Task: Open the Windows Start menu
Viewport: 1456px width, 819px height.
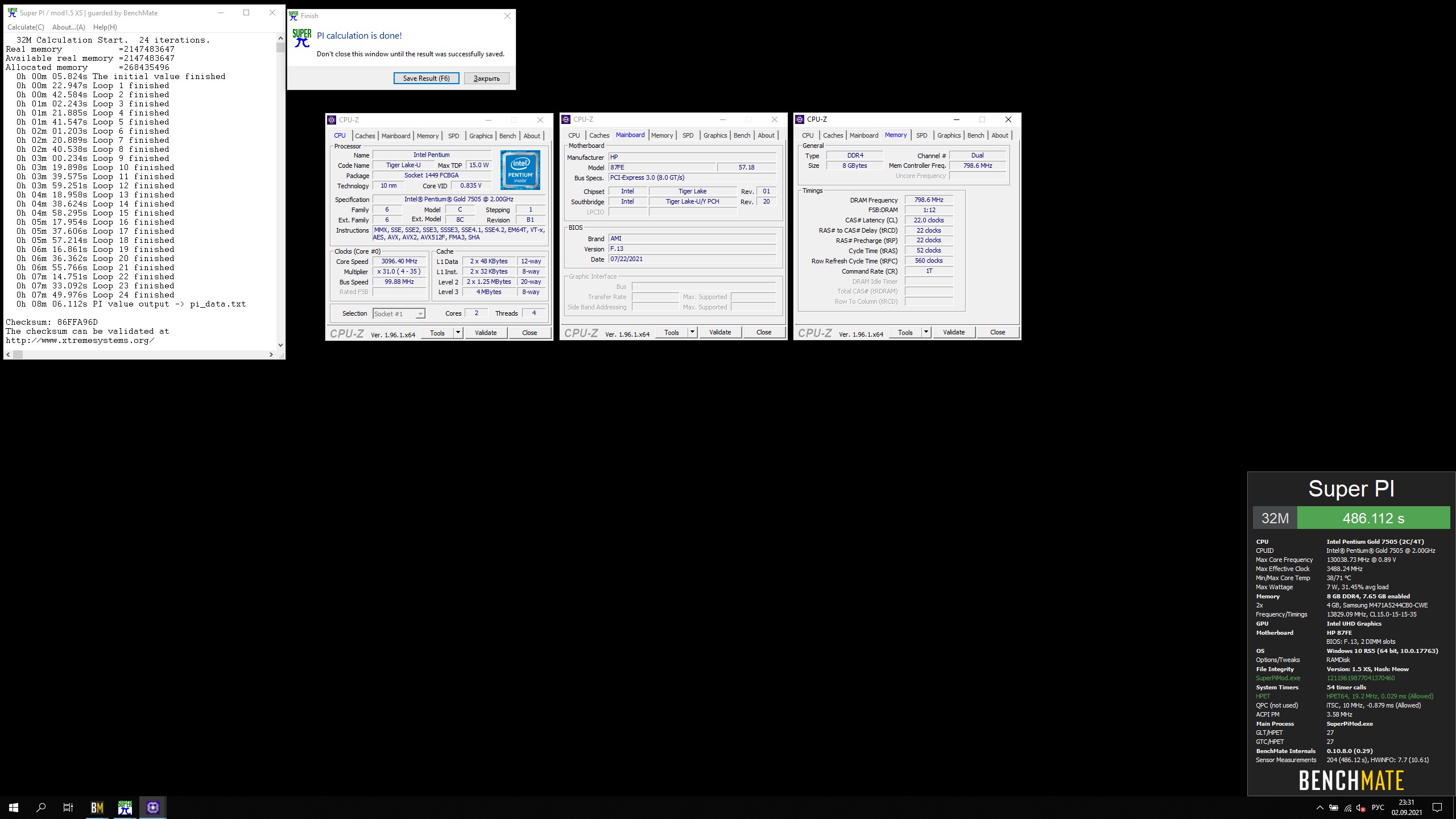Action: 14,807
